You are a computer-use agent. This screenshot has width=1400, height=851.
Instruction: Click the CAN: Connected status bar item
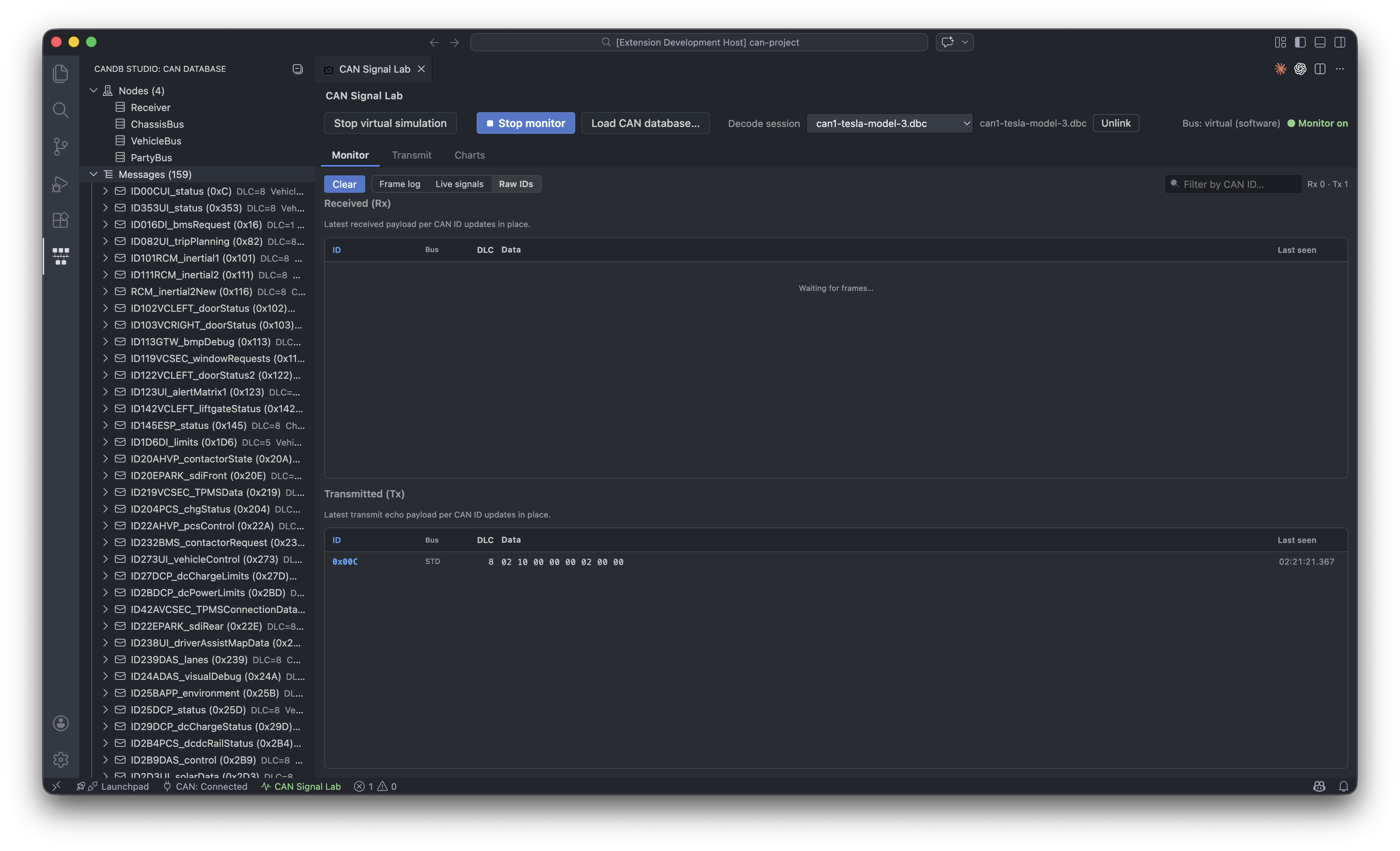pos(205,786)
